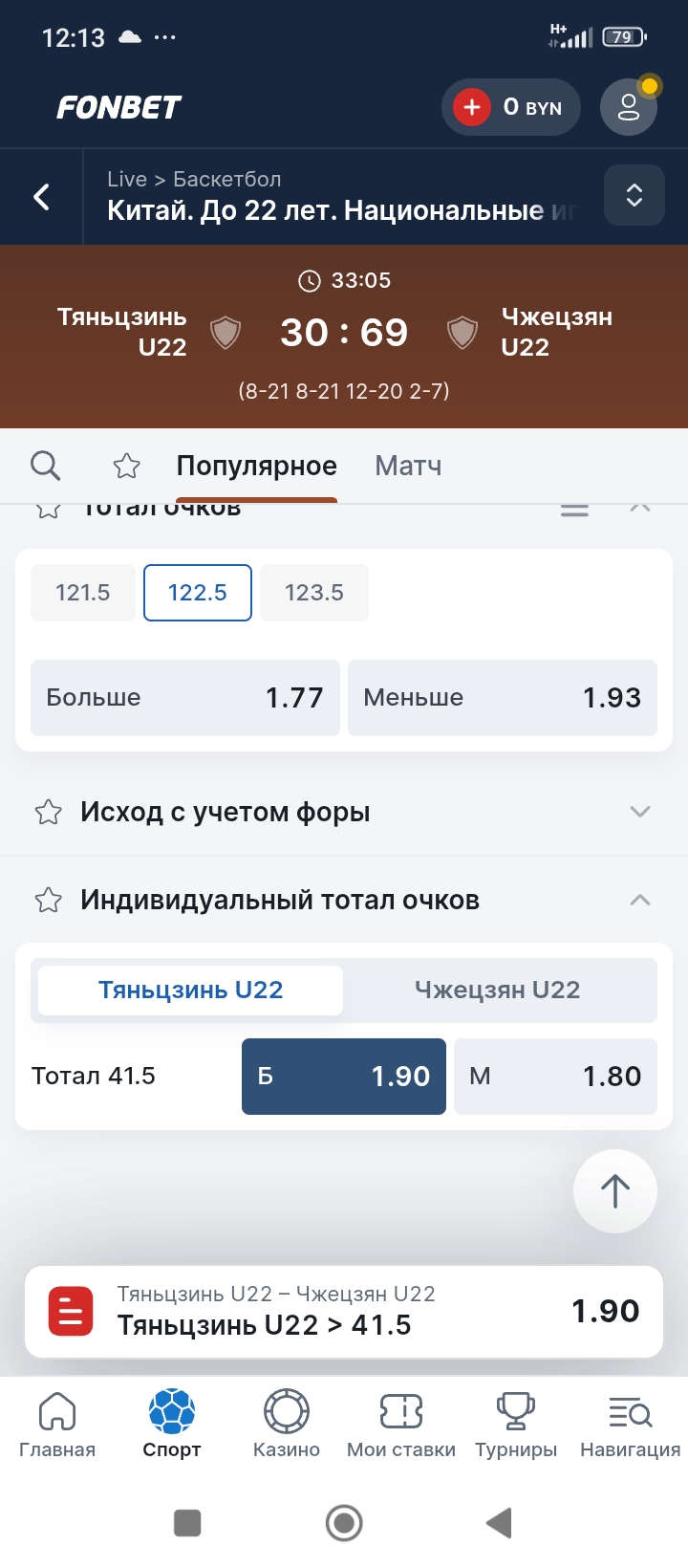This screenshot has width=688, height=1568.
Task: Select the 121.5 total line
Action: click(83, 593)
